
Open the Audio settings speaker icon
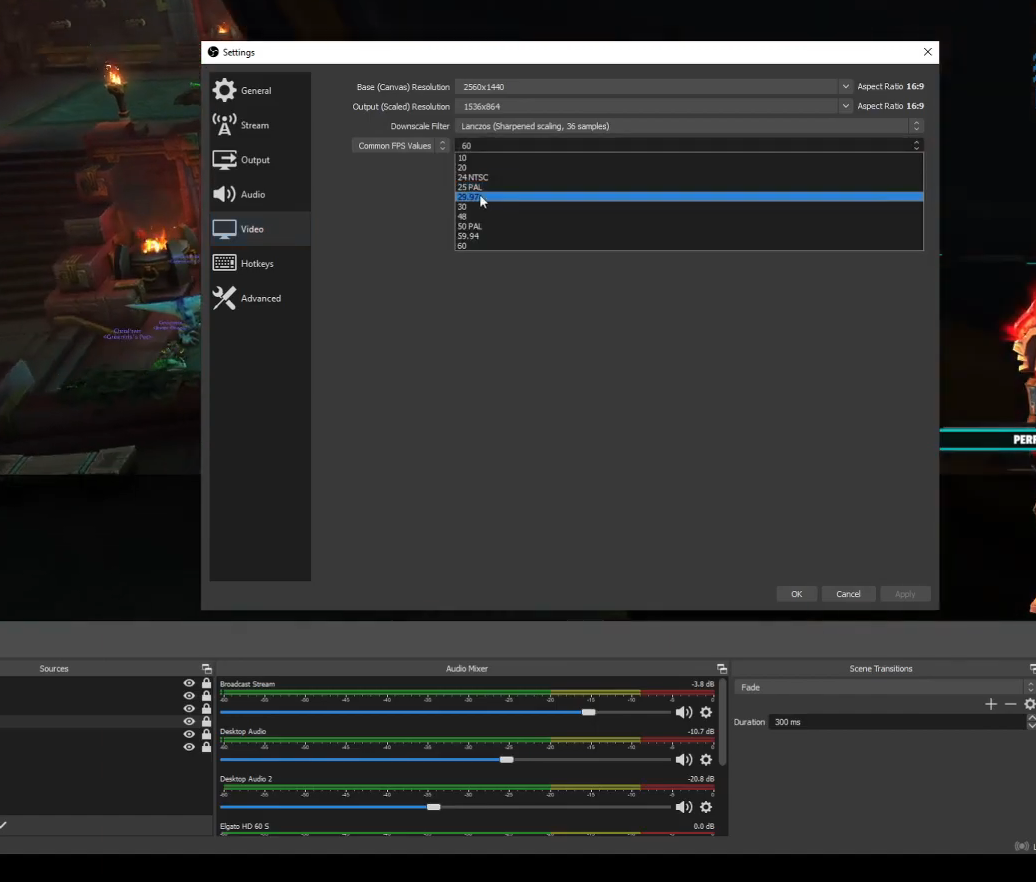click(224, 193)
